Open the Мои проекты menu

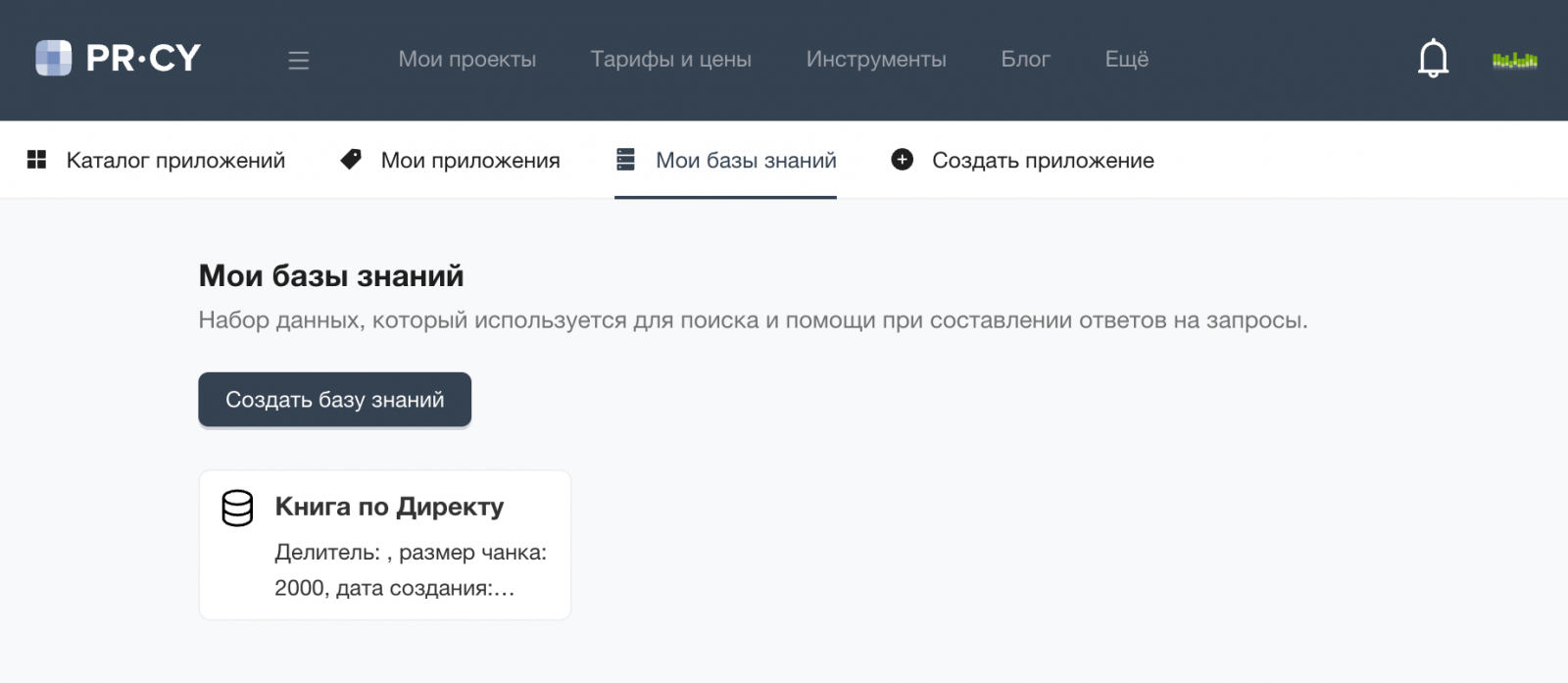[x=466, y=60]
